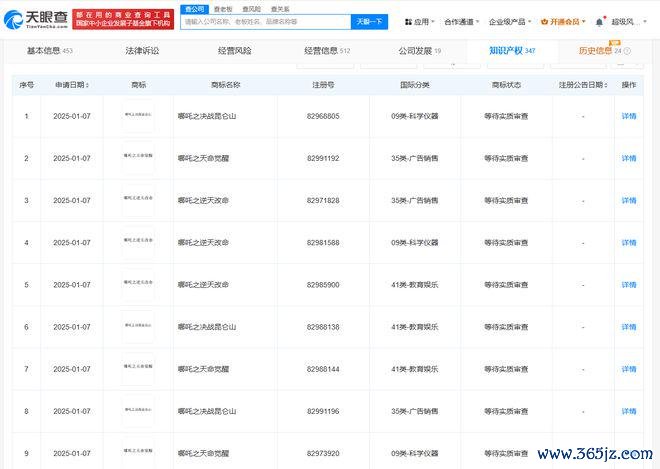Expand the 应用 dropdown menu
The width and height of the screenshot is (660, 469).
pos(419,22)
